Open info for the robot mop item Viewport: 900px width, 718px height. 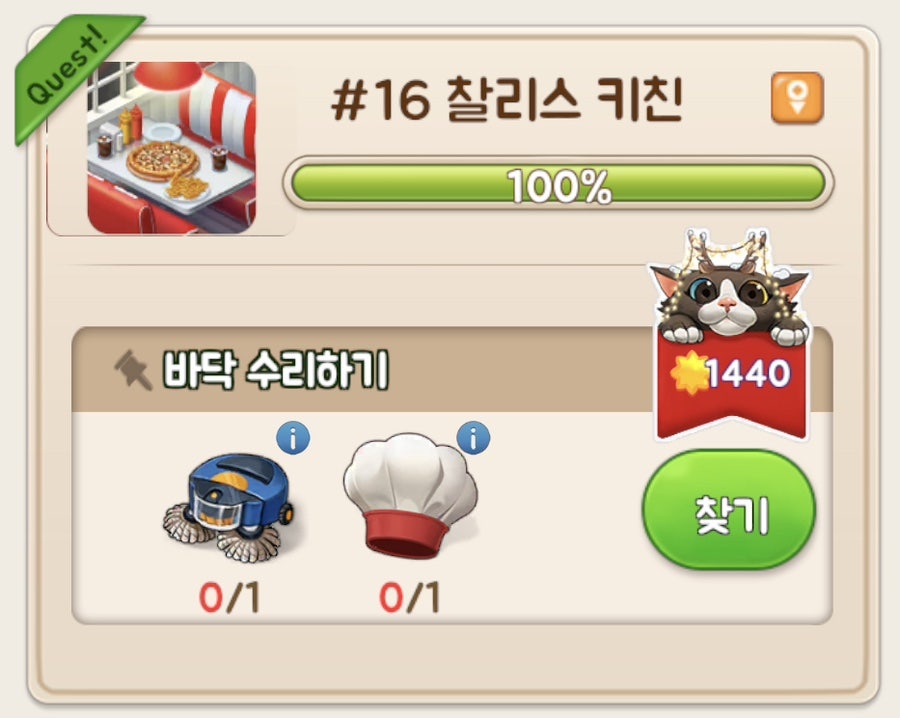tap(293, 438)
